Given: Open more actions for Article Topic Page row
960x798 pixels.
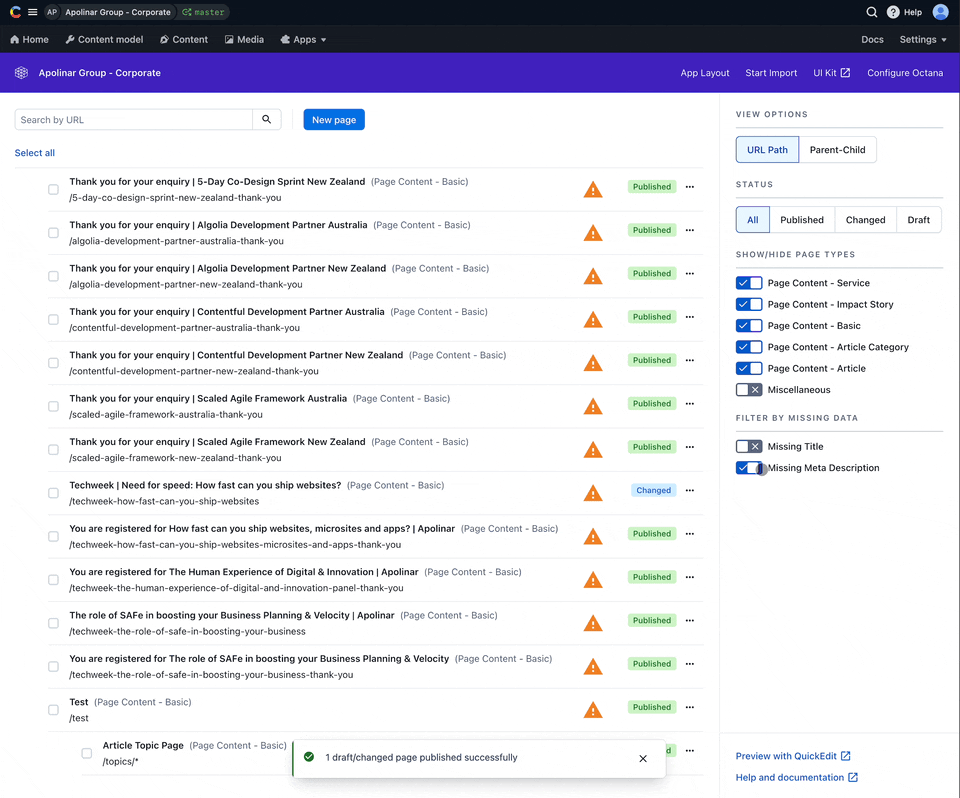Looking at the screenshot, I should point(690,751).
